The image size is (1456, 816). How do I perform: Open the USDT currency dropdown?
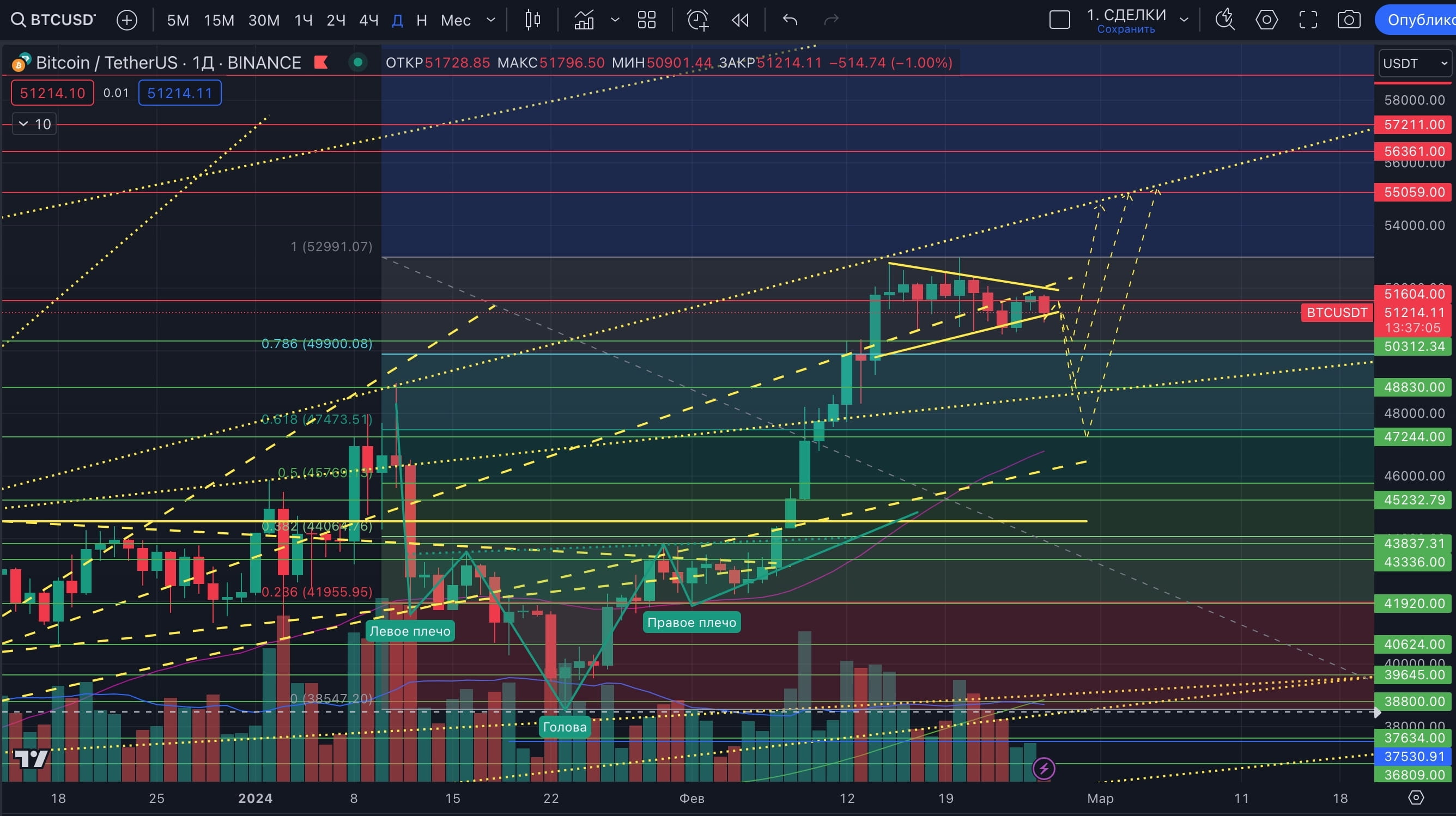click(1414, 63)
